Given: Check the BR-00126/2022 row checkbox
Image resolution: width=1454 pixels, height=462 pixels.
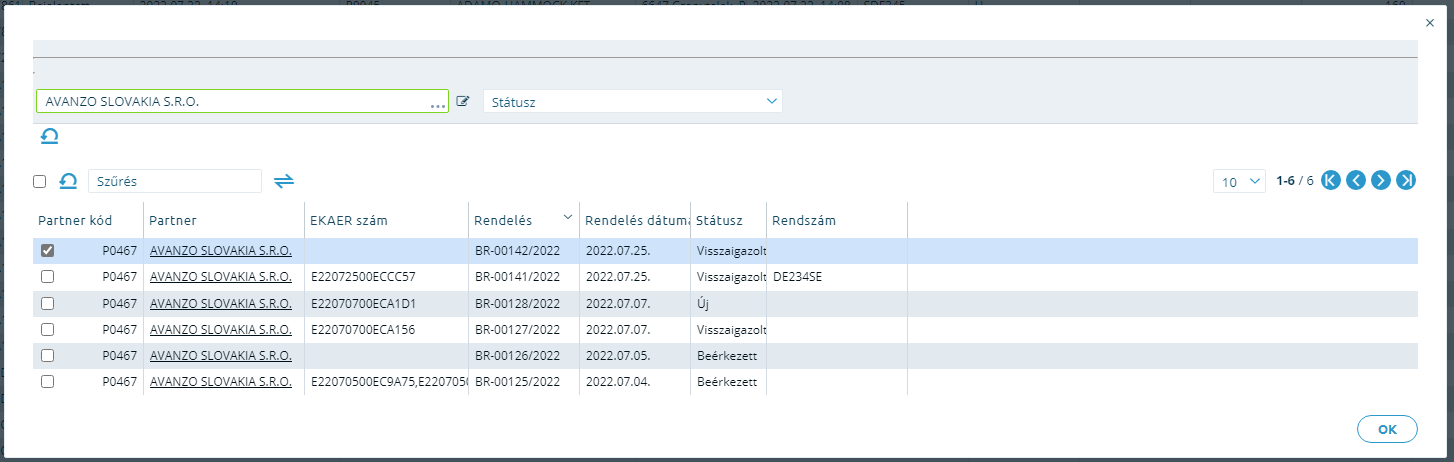Looking at the screenshot, I should tap(47, 356).
